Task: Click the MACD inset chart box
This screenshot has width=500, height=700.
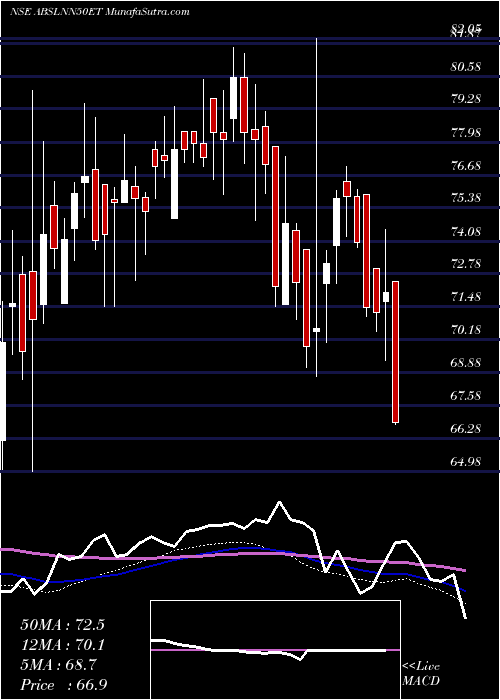Action: click(x=275, y=650)
